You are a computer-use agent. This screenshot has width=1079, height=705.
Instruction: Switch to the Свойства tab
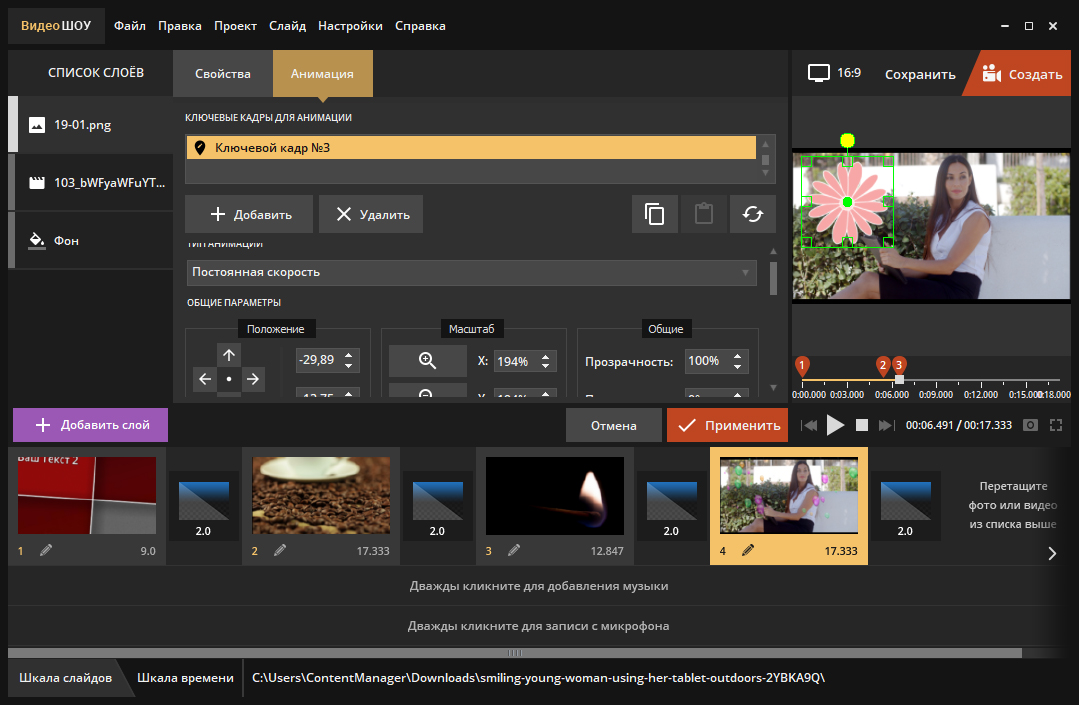222,74
